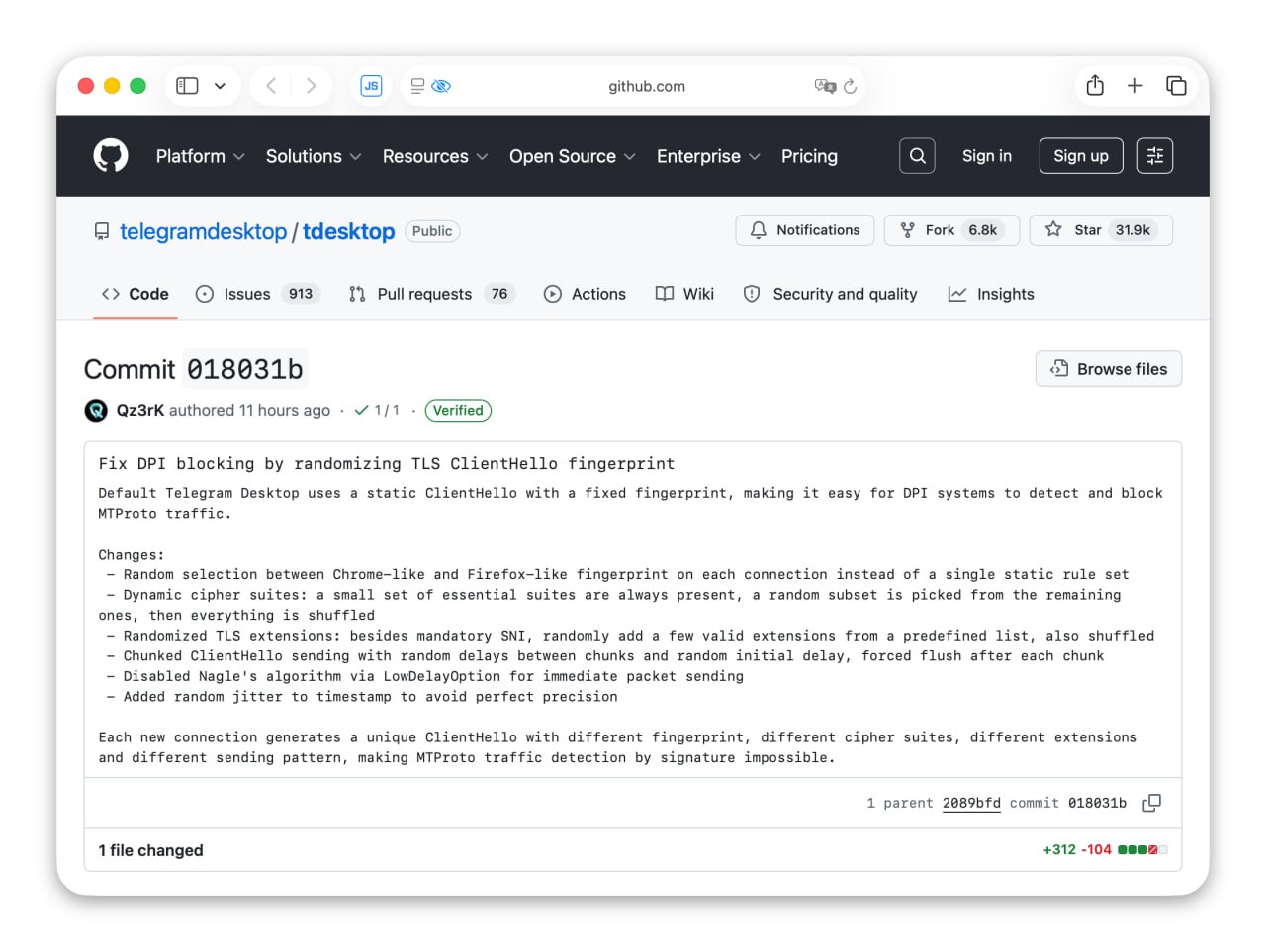Open the 1/1 checks status
Viewport: 1266px width, 952px height.
(377, 411)
